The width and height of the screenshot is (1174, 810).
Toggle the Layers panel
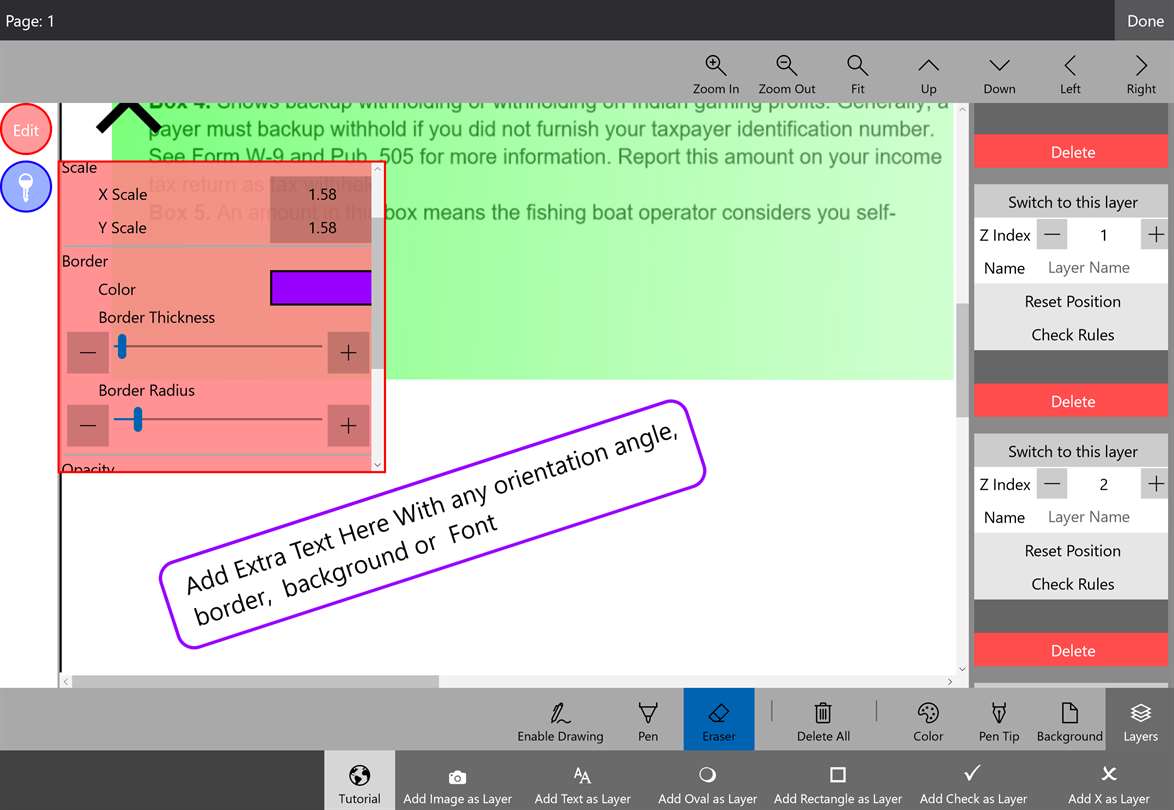click(1140, 719)
